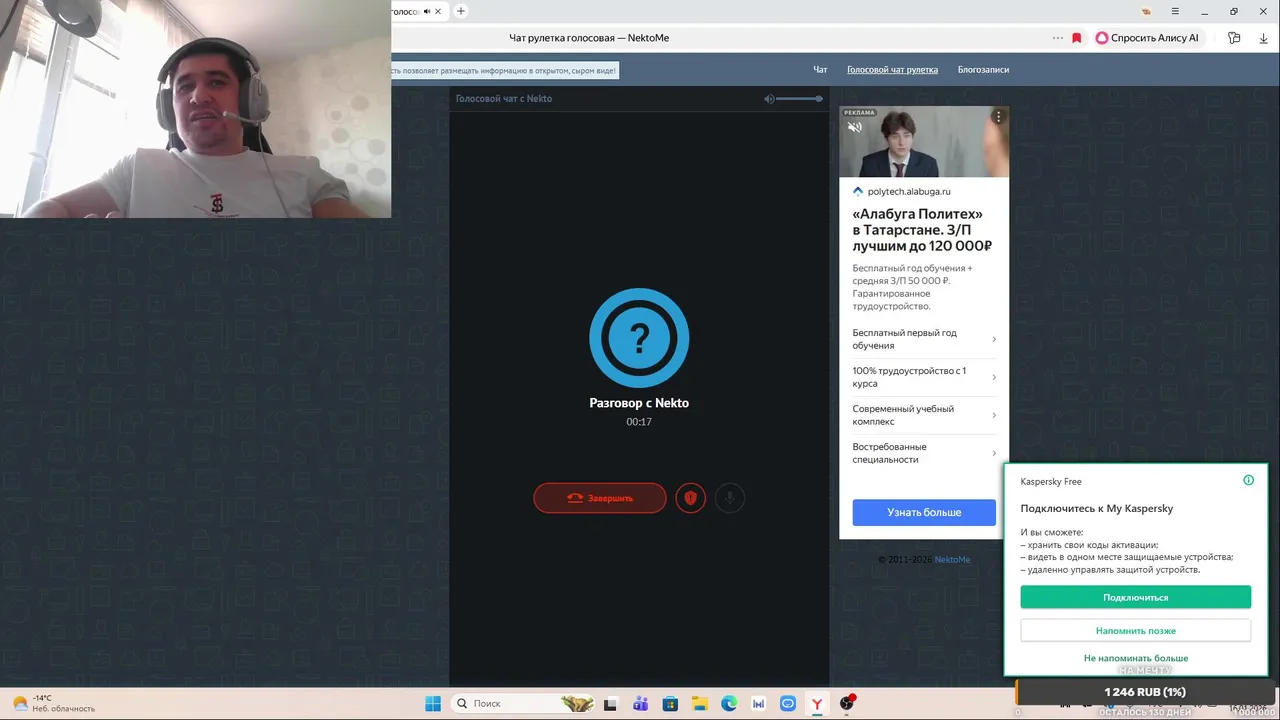Click the ad video thumbnail

tap(924, 141)
